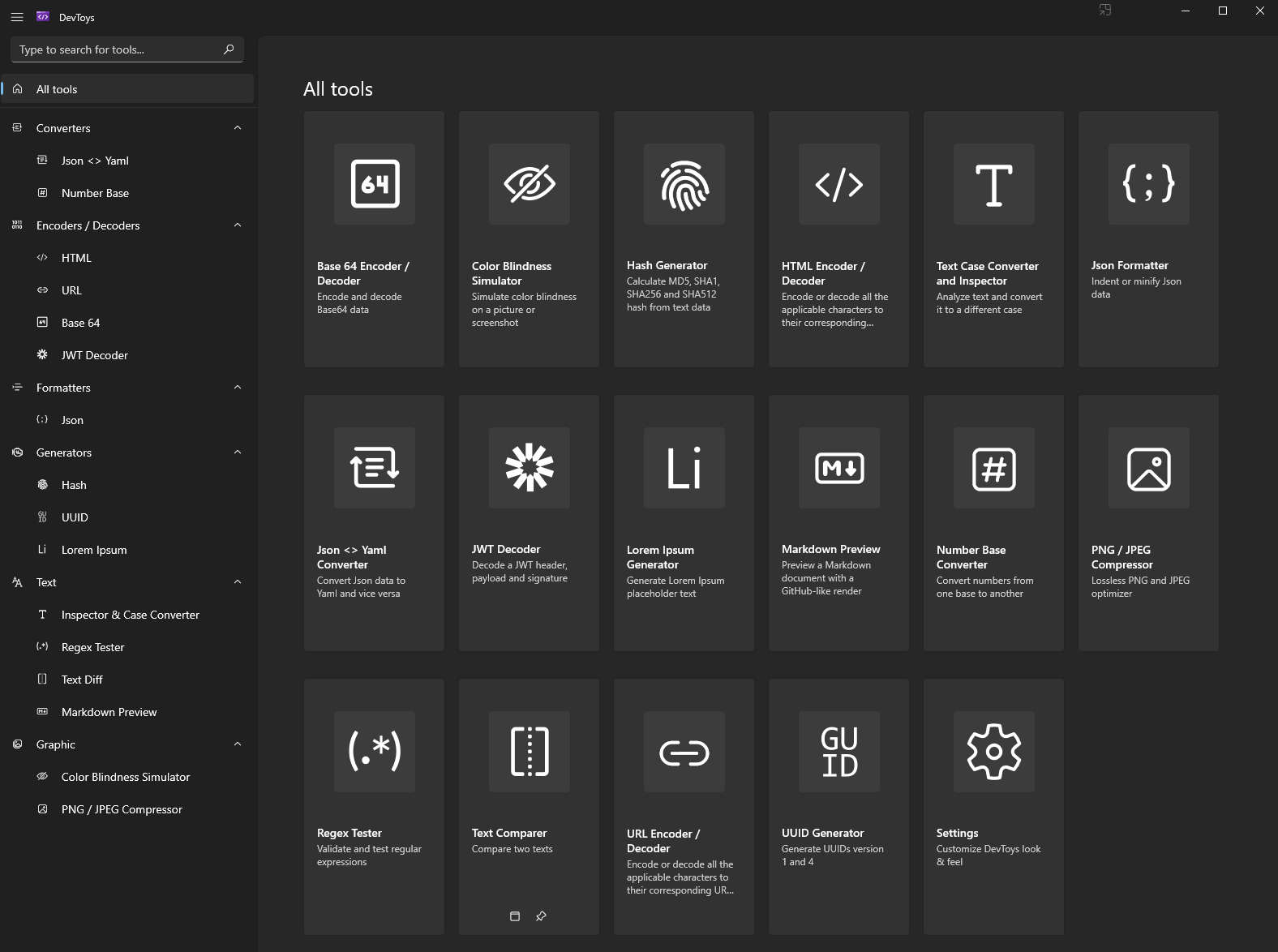Click the crossed-eye Color Blindness icon
The height and width of the screenshot is (952, 1278).
tap(530, 184)
